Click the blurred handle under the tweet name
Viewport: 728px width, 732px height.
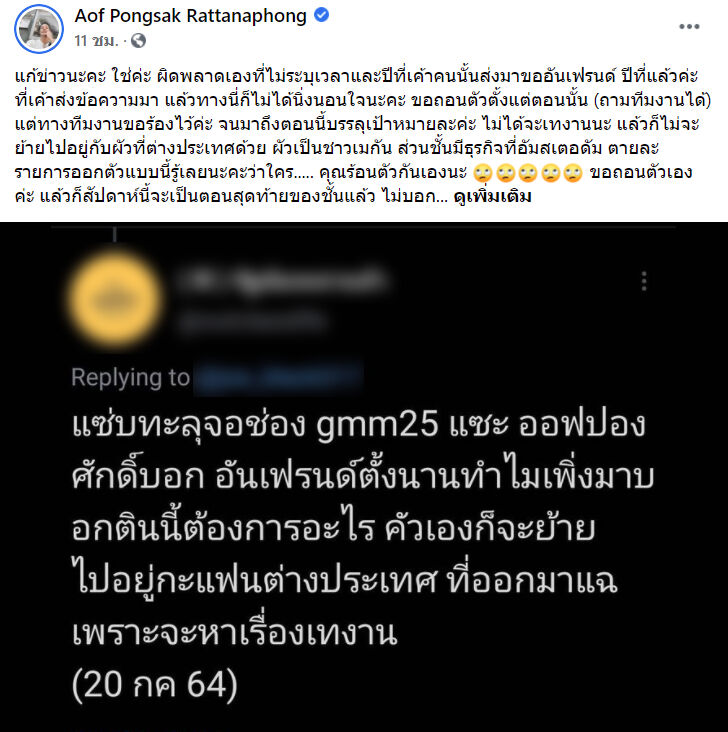click(253, 321)
